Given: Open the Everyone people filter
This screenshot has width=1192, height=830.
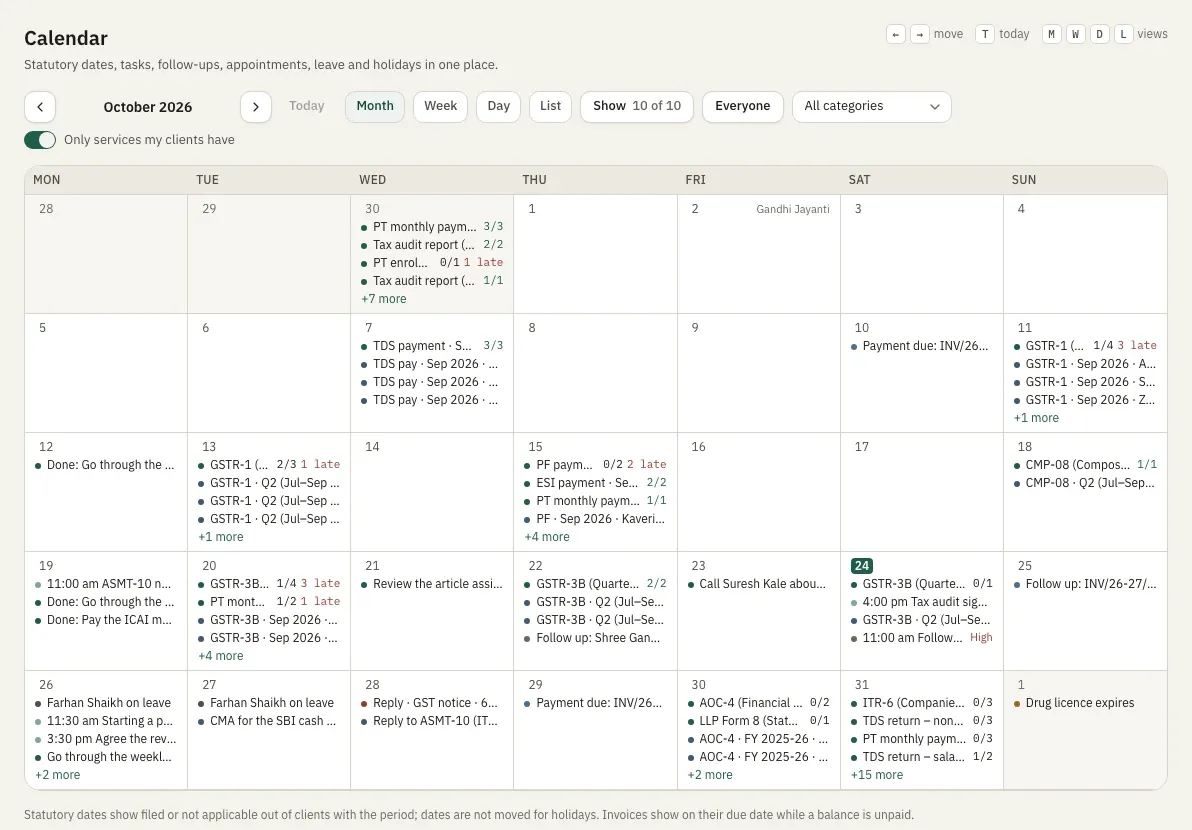Looking at the screenshot, I should click(x=743, y=107).
